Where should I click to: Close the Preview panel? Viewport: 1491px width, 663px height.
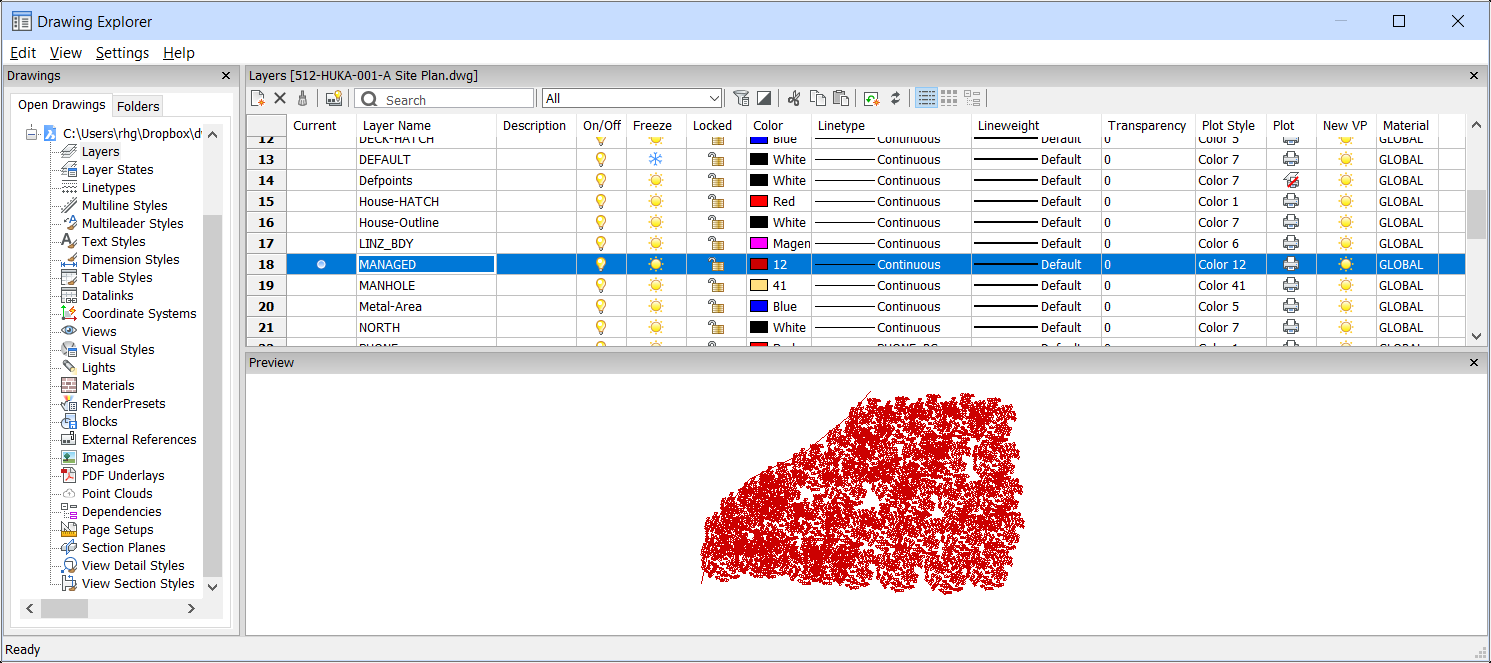1473,362
